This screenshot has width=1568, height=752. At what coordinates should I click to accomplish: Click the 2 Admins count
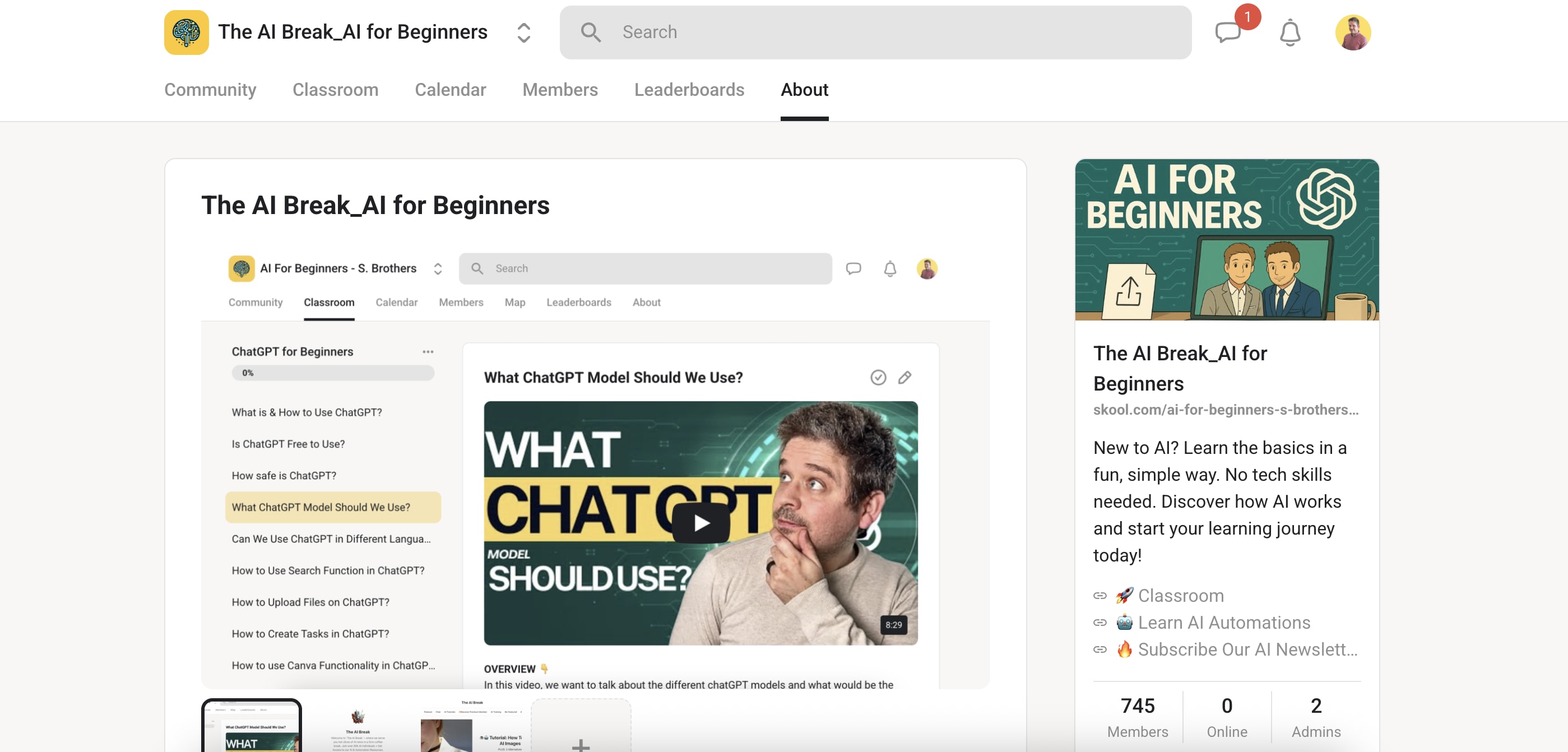click(1316, 717)
